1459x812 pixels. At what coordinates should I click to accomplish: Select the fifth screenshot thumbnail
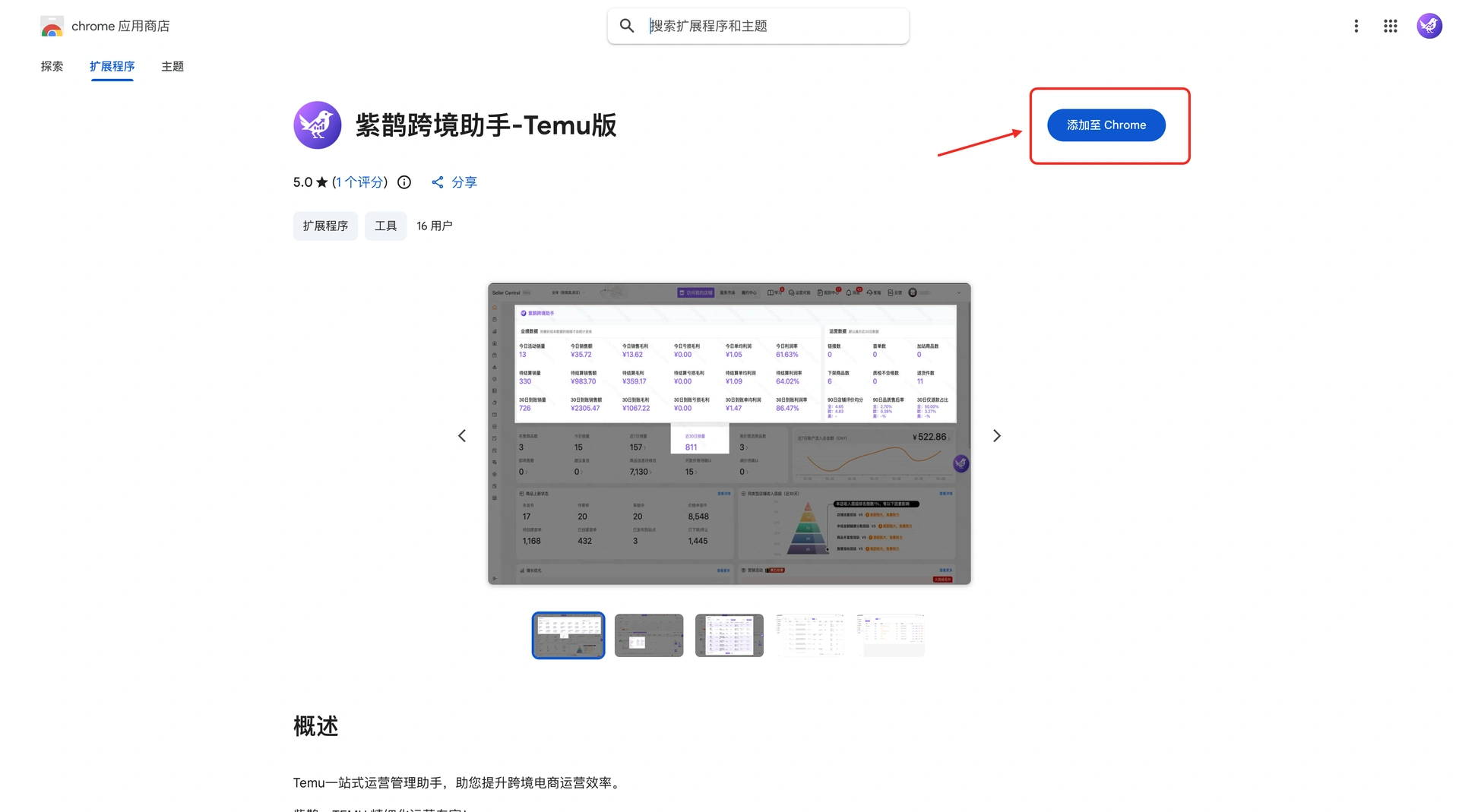pos(891,635)
